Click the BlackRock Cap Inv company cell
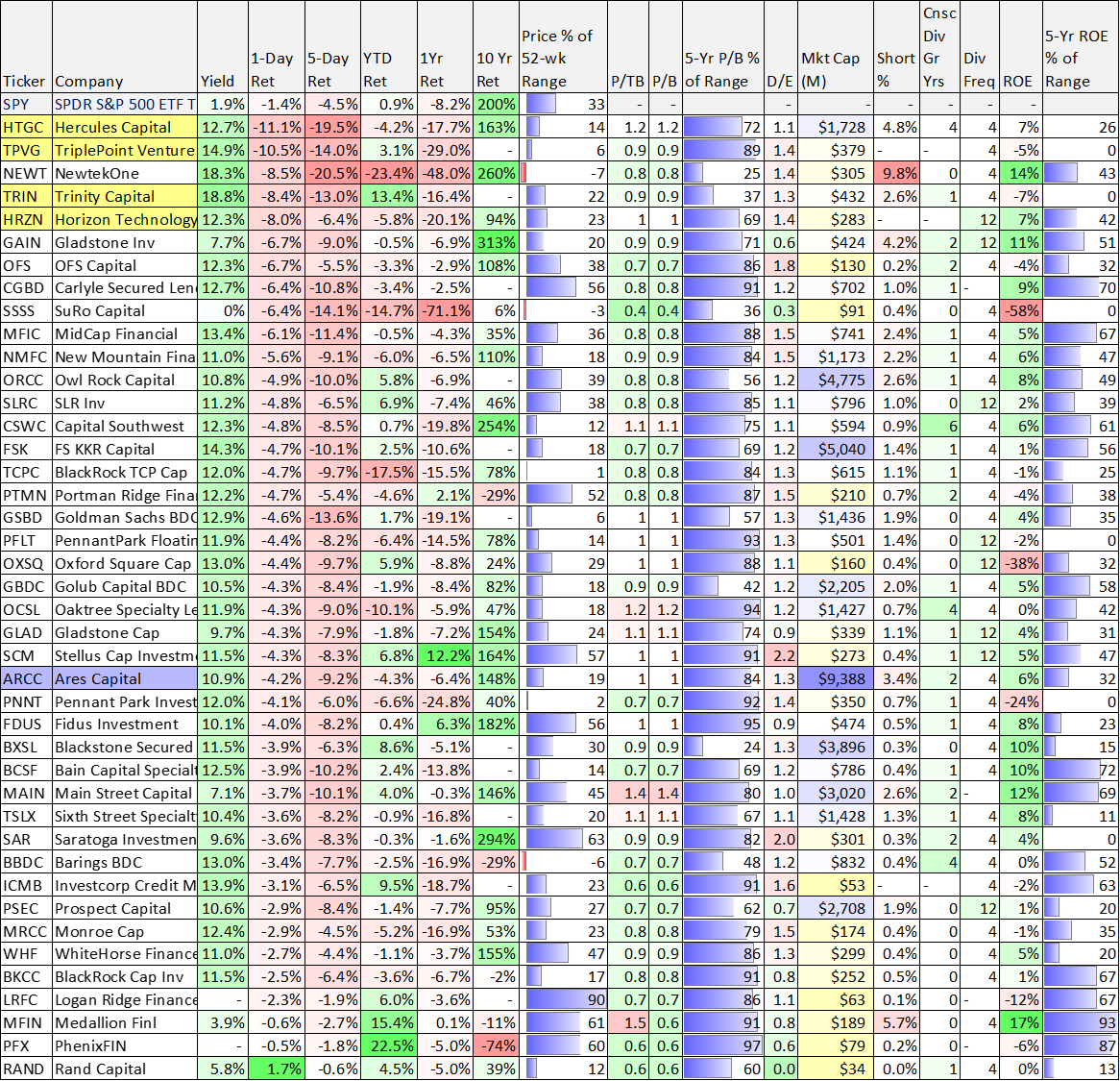 pos(124,976)
